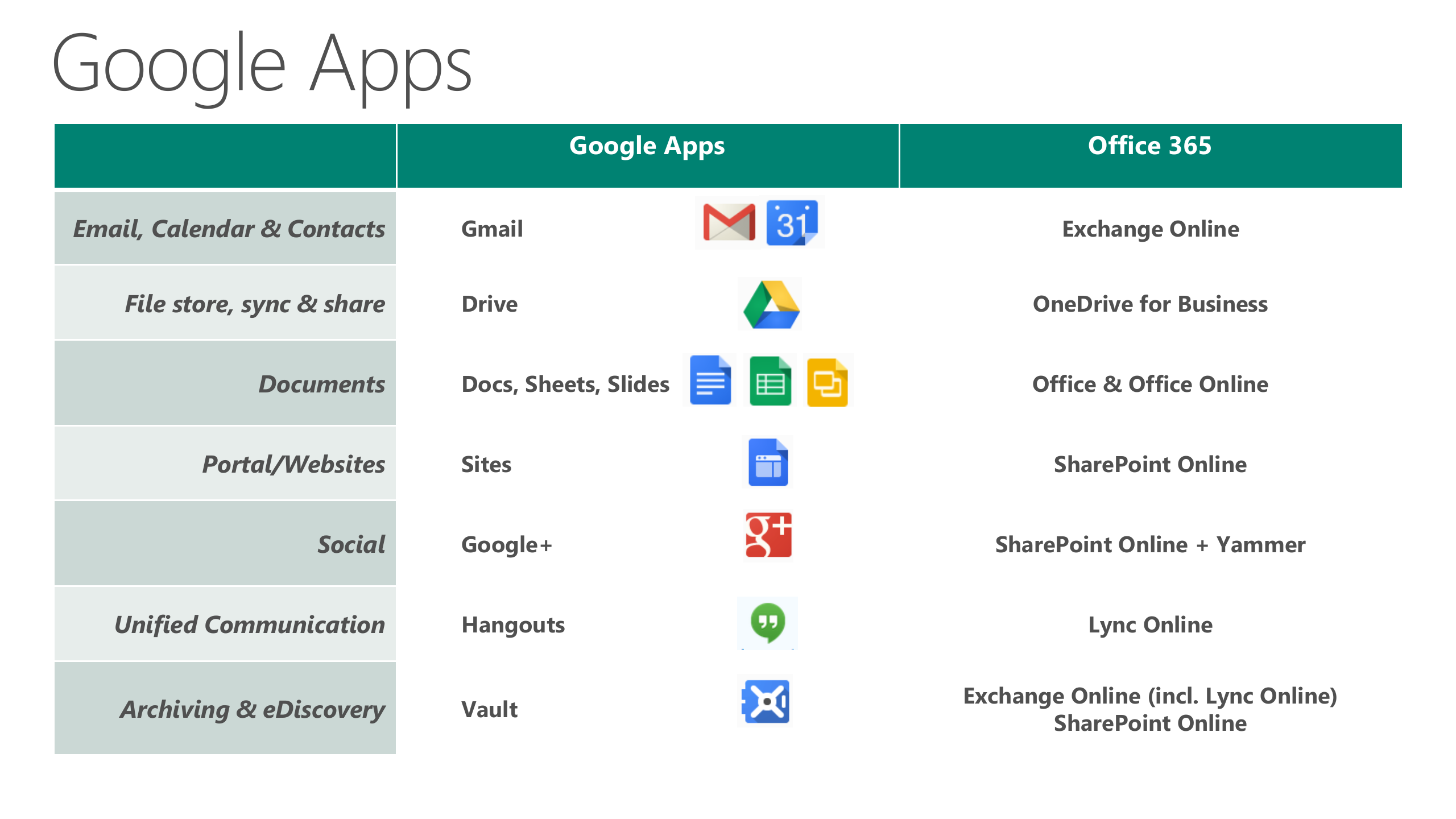Select the Google Vault safe icon
Image resolution: width=1456 pixels, height=819 pixels.
[765, 702]
